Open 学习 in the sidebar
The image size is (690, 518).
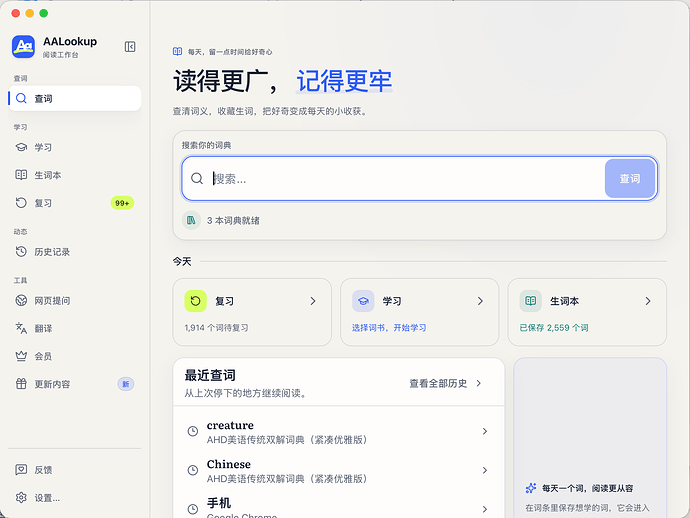[74, 147]
